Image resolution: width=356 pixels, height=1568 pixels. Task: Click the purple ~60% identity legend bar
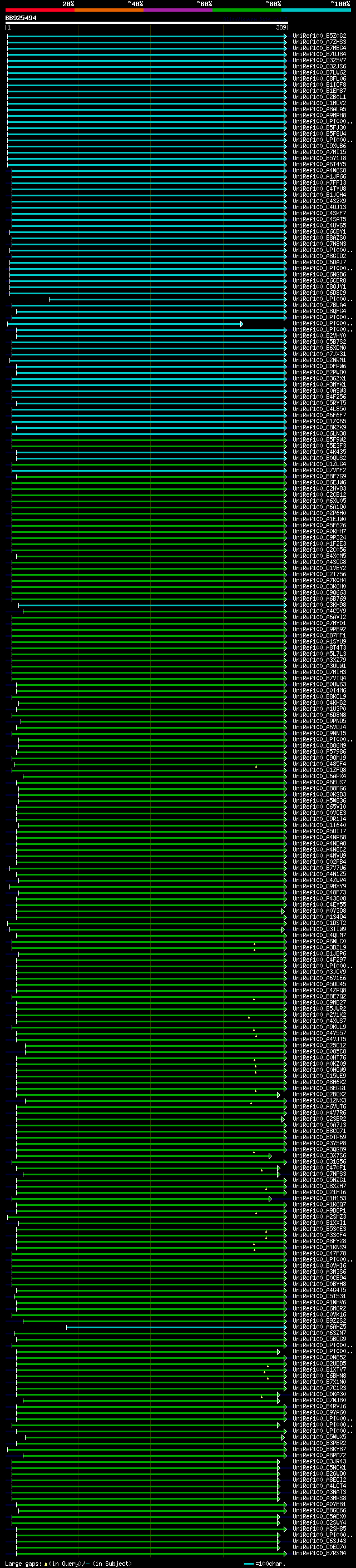(179, 10)
